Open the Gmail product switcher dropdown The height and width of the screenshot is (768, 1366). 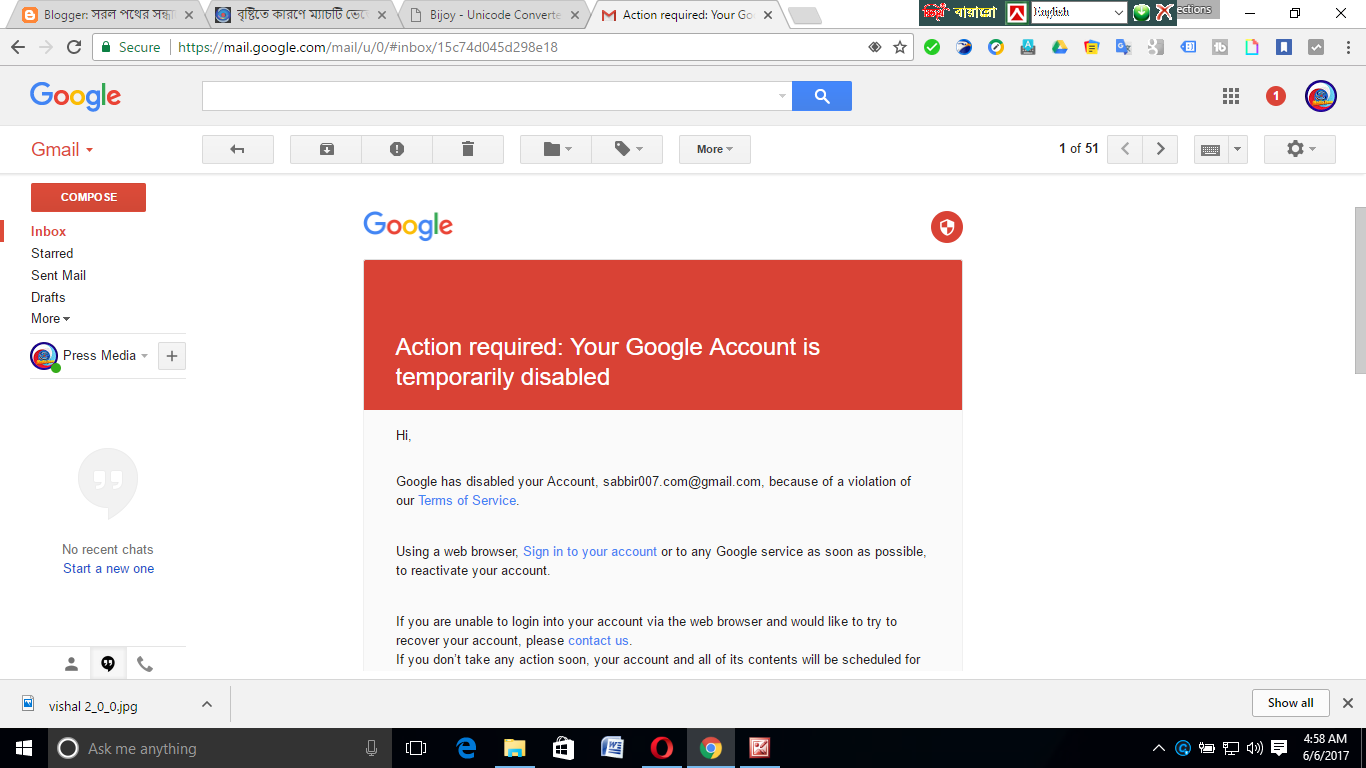[62, 149]
